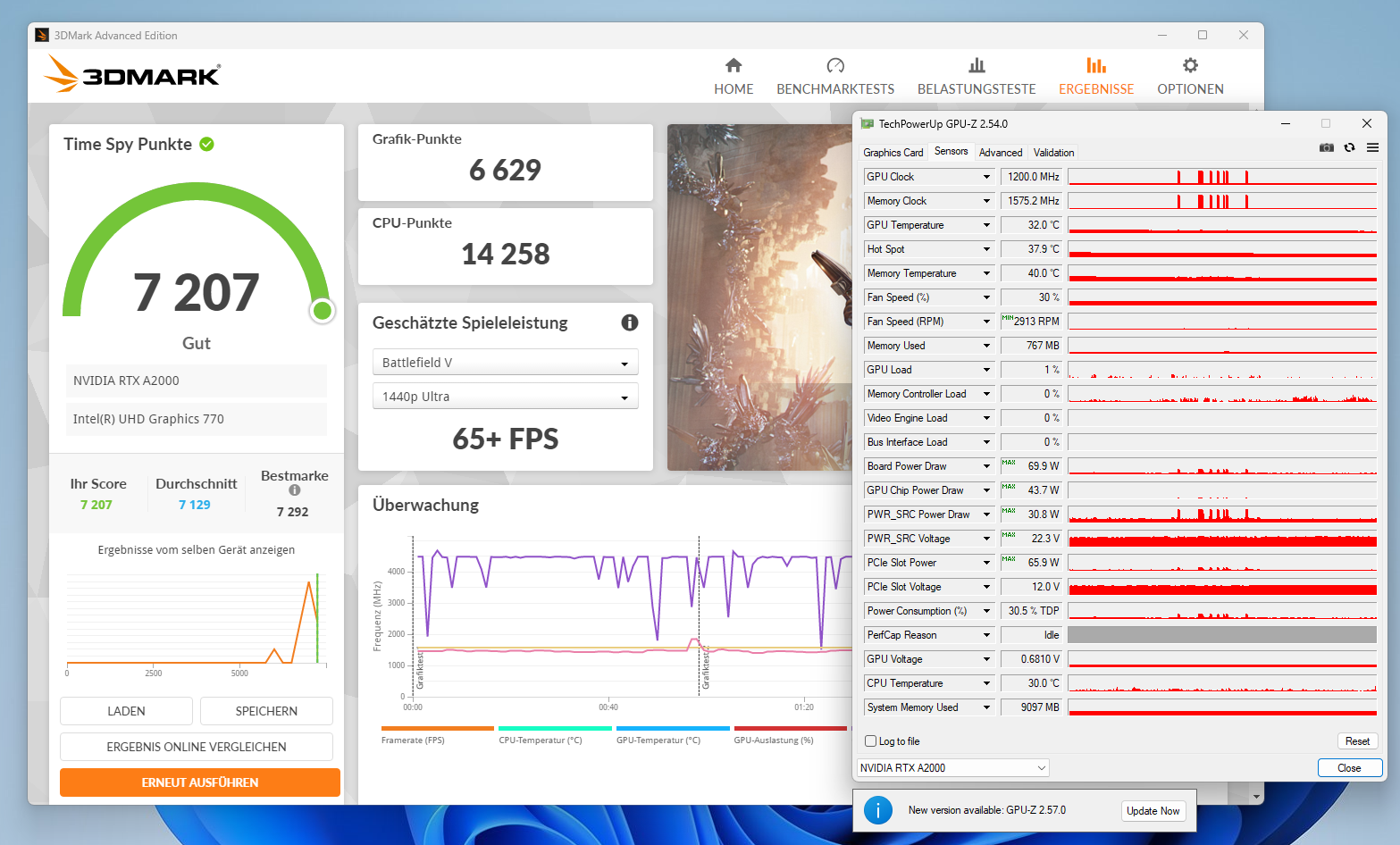Click ERGEBNIS ONLINE VERGLEICHEN button
1400x845 pixels.
click(x=197, y=747)
